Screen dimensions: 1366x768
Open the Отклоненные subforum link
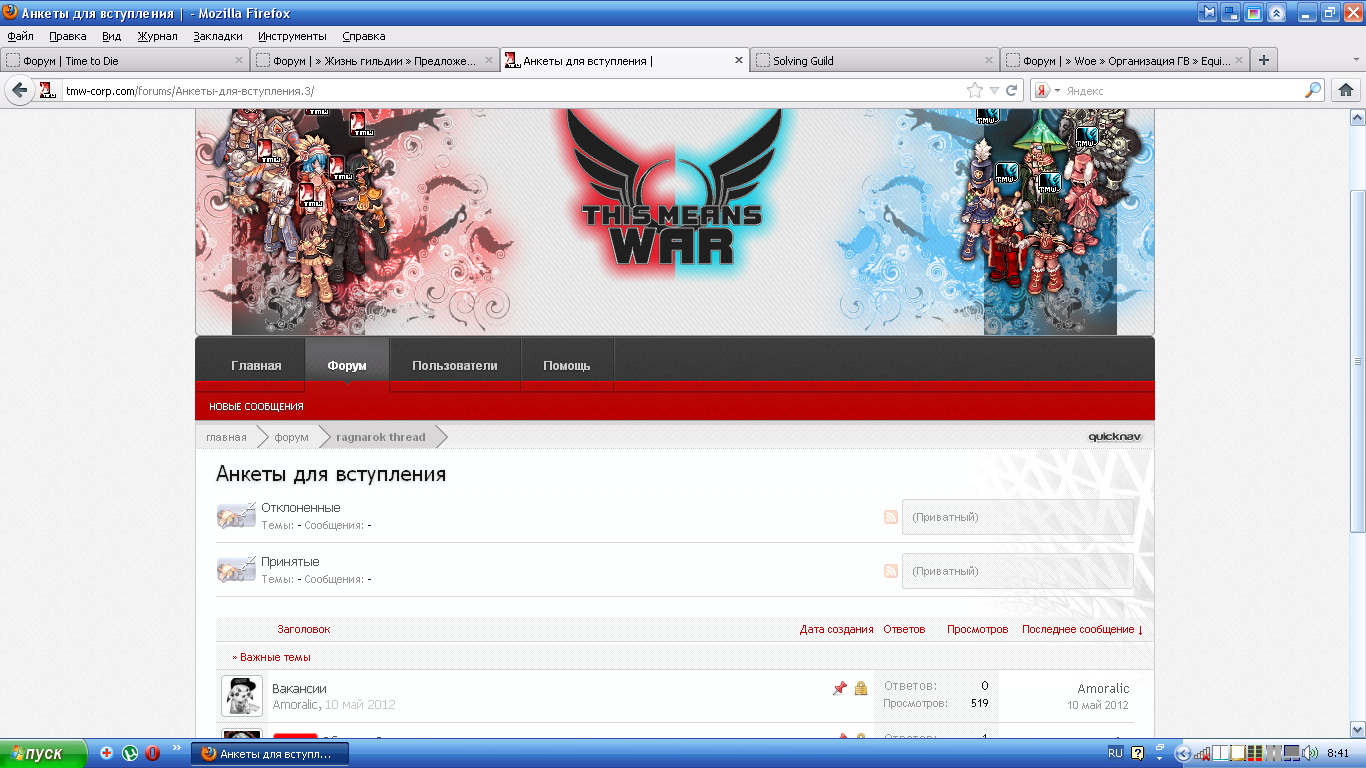tap(301, 508)
